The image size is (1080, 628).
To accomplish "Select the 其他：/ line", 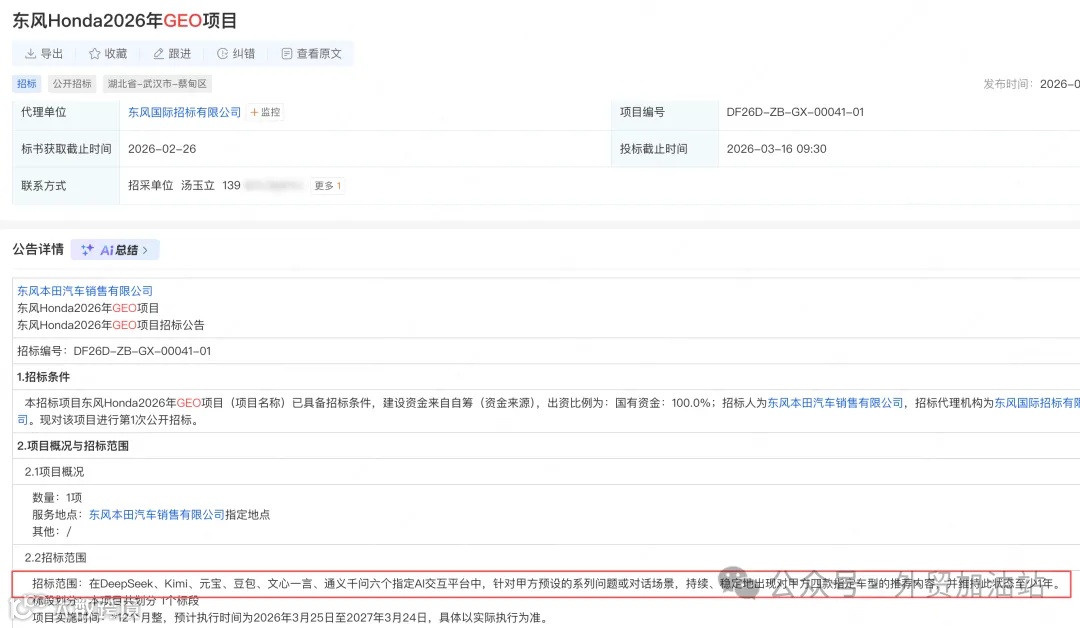I will (52, 532).
